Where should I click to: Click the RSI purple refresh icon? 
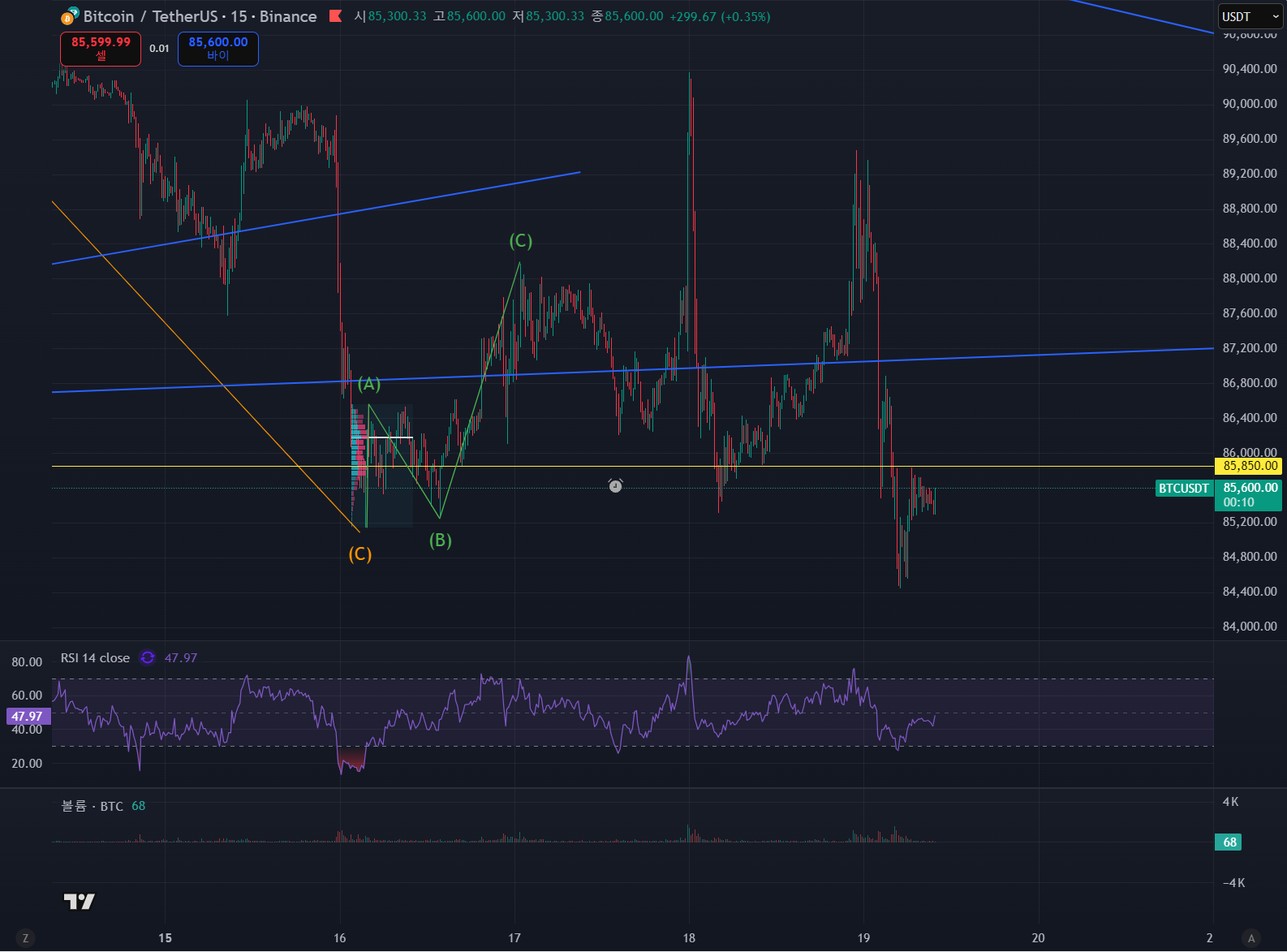click(x=148, y=657)
